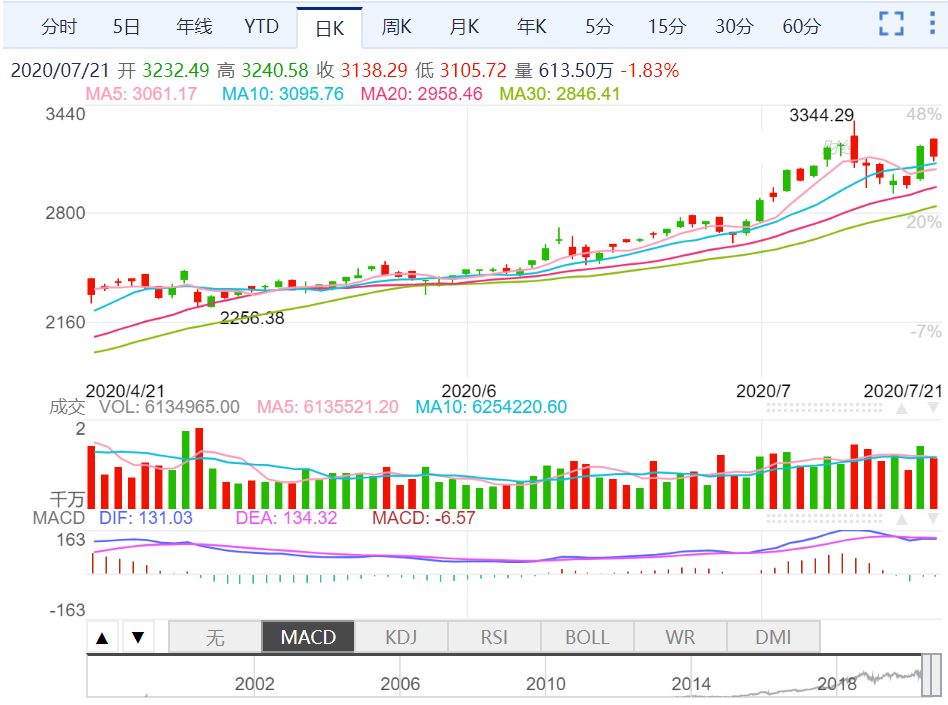Image resolution: width=948 pixels, height=705 pixels.
Task: Click the DIF: 131.03 label
Action: tap(146, 518)
